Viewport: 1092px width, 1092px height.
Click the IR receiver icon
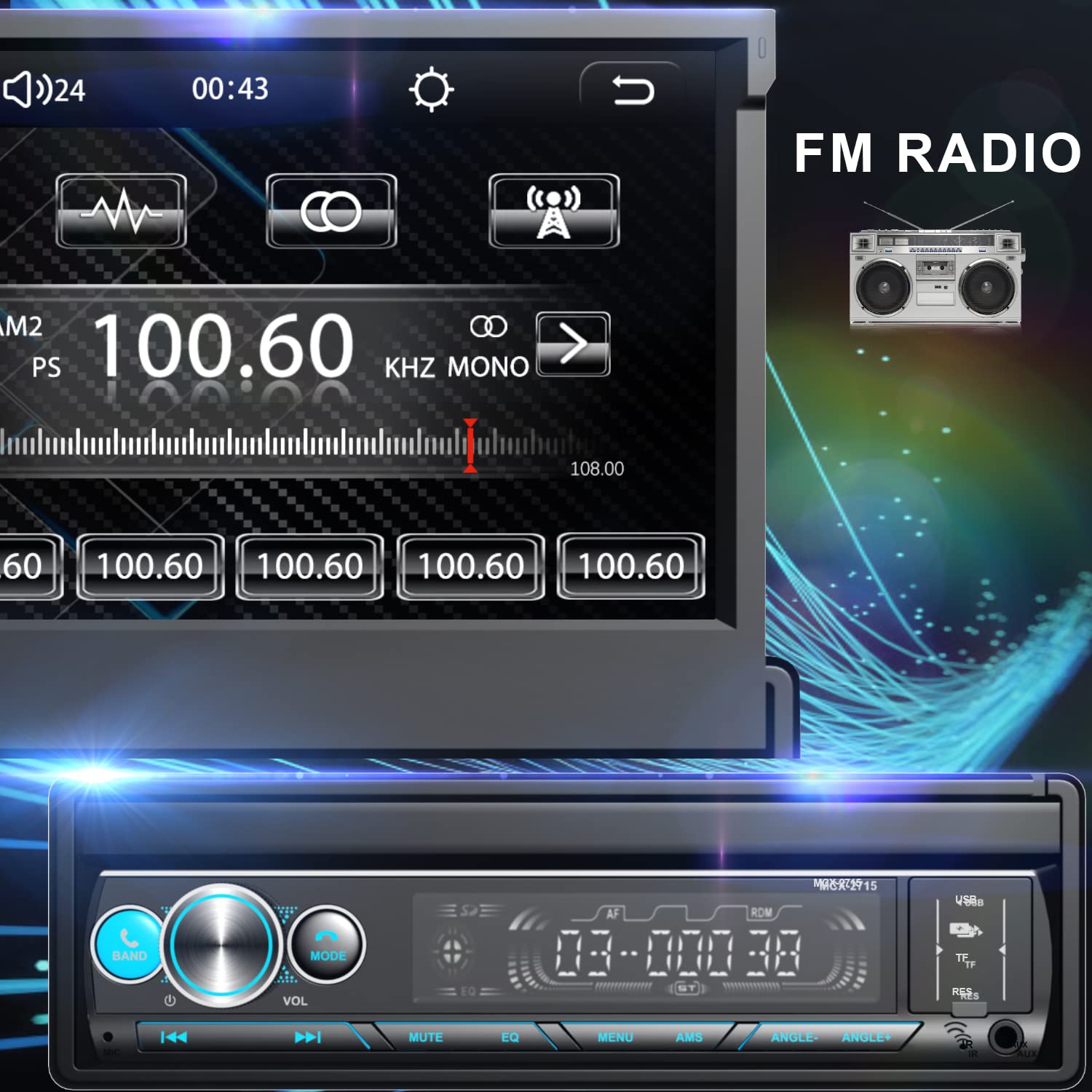(958, 1034)
